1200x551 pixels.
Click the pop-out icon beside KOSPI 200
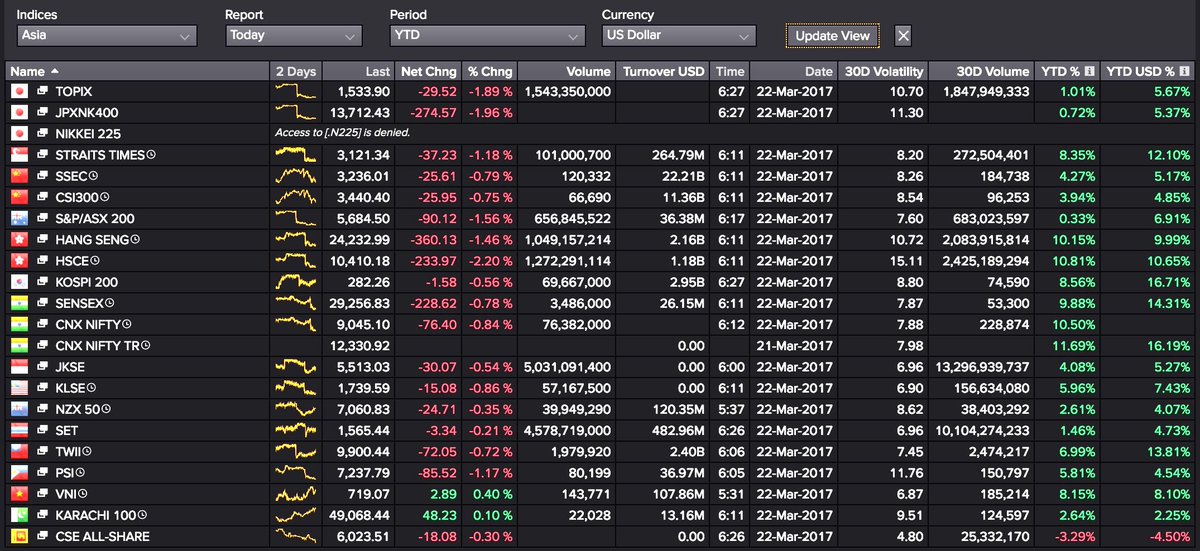tap(43, 282)
